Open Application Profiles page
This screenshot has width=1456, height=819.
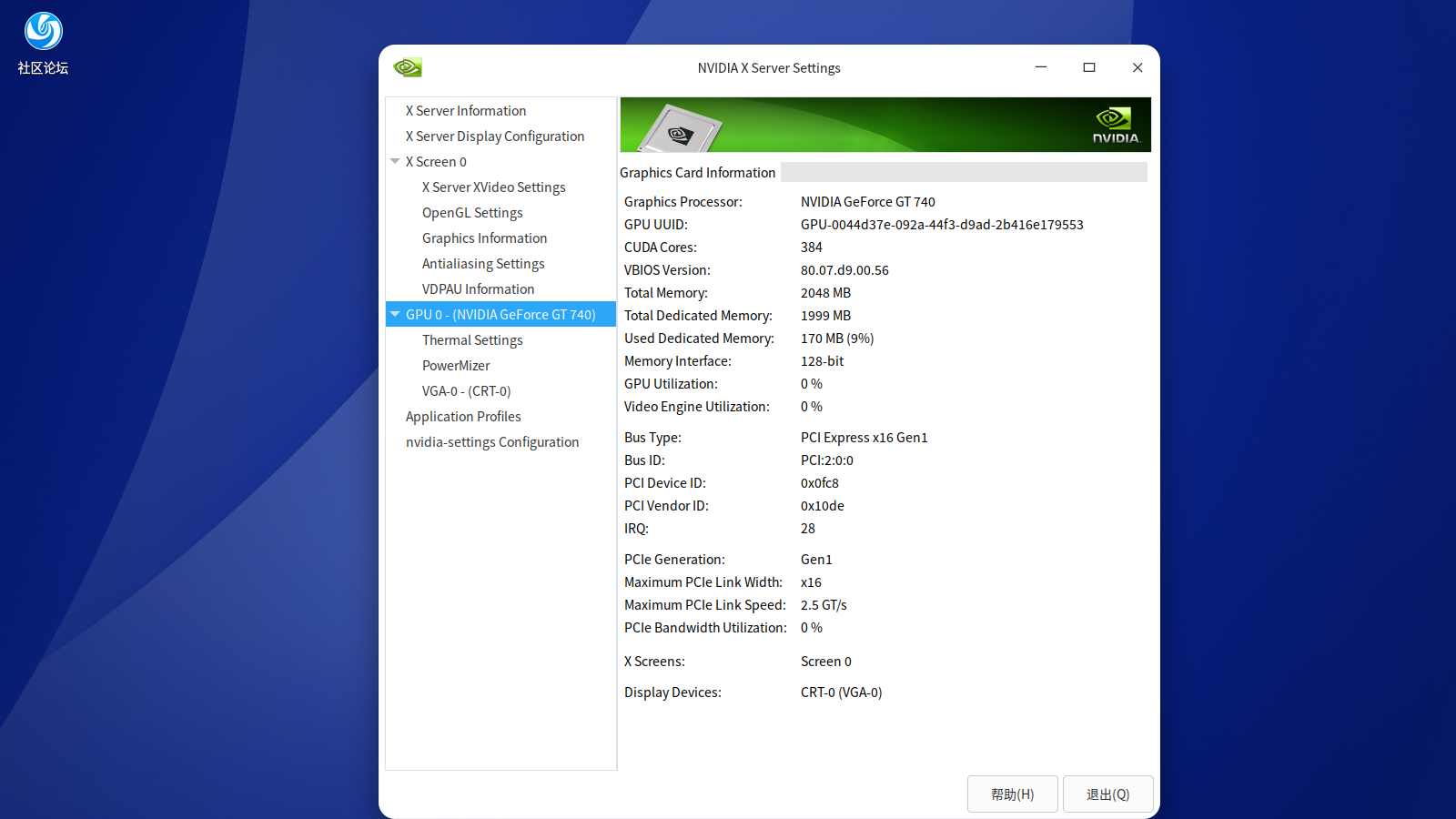[463, 417]
